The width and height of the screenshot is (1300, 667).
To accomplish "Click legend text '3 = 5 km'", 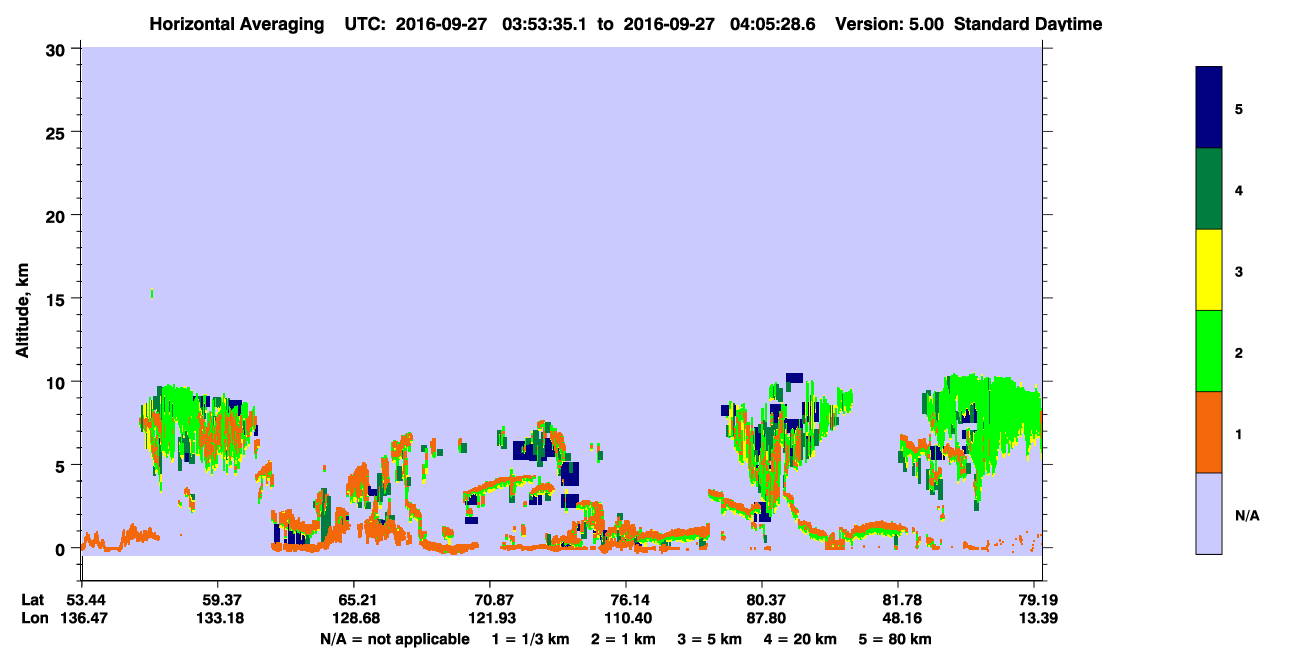I will (711, 639).
